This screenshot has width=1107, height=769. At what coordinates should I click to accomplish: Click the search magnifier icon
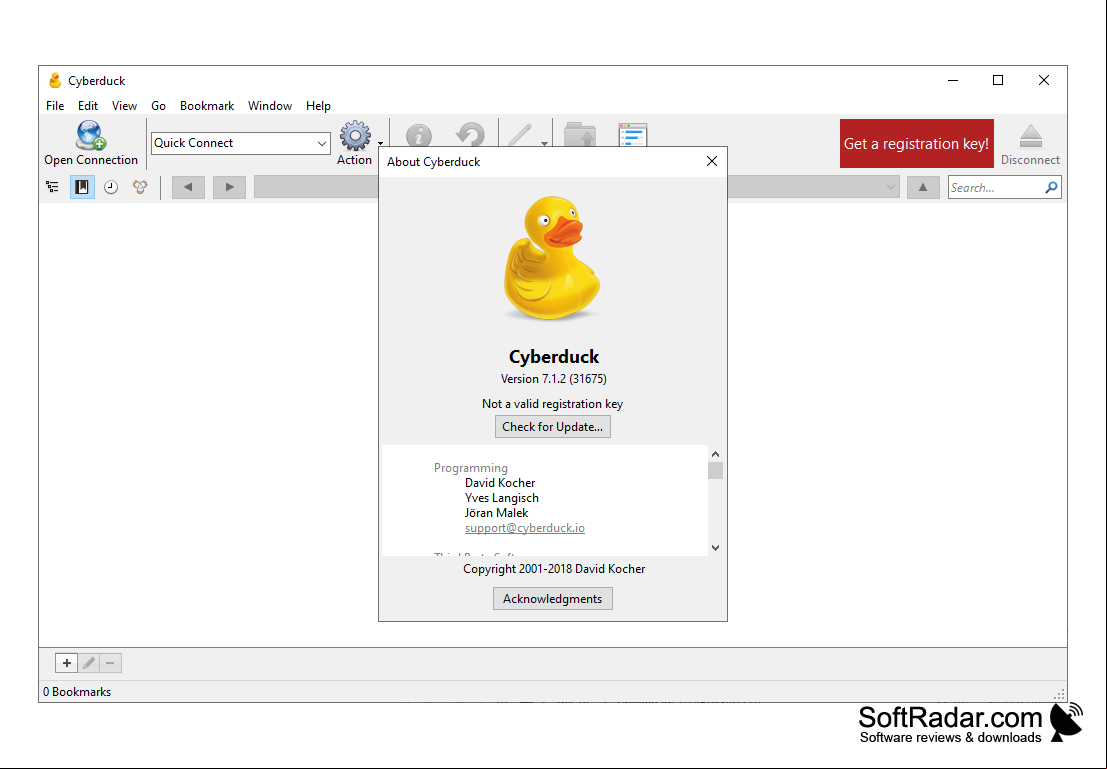[x=1051, y=187]
